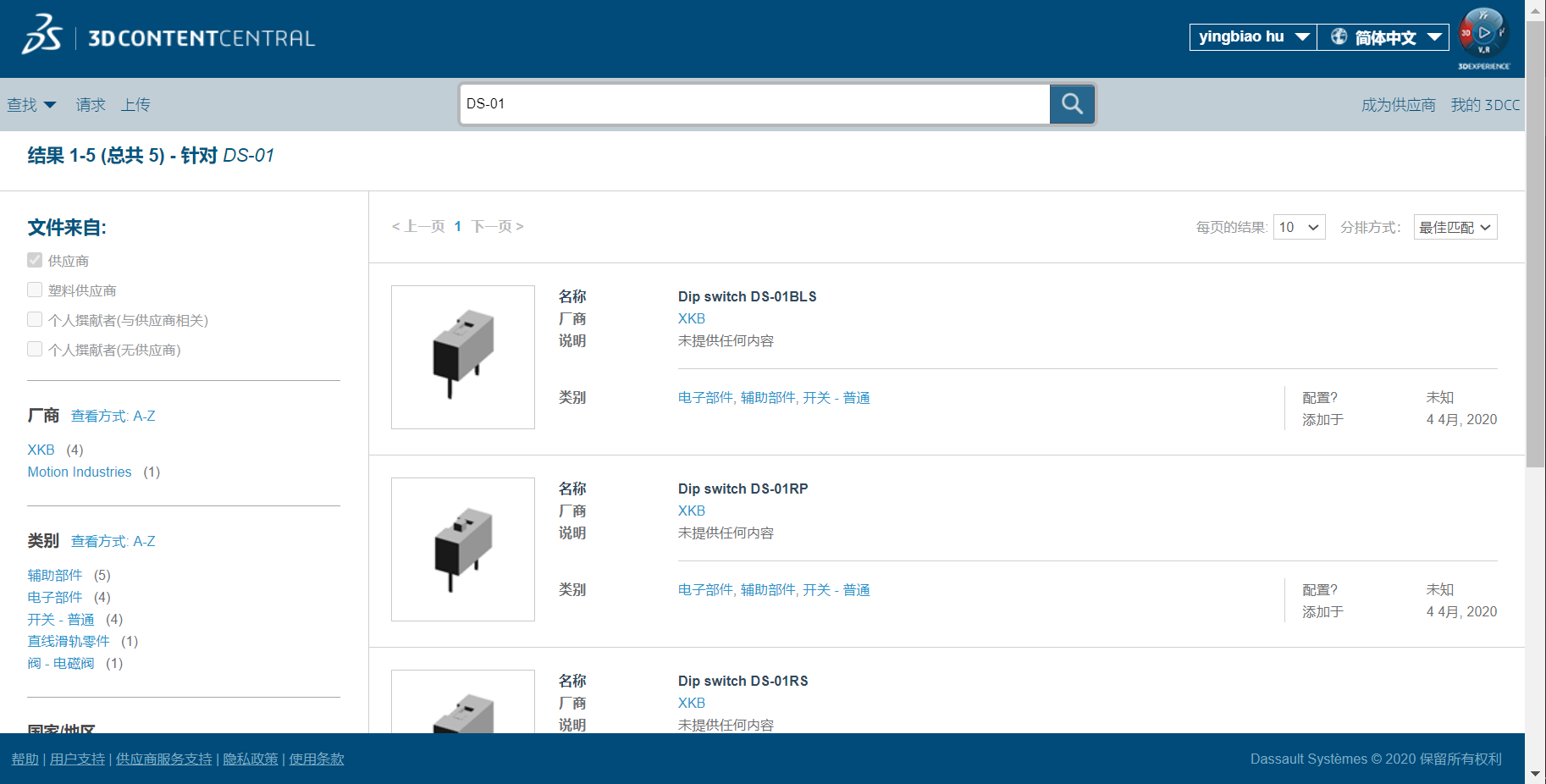Open results-per-page dropdown showing 10

(1300, 227)
